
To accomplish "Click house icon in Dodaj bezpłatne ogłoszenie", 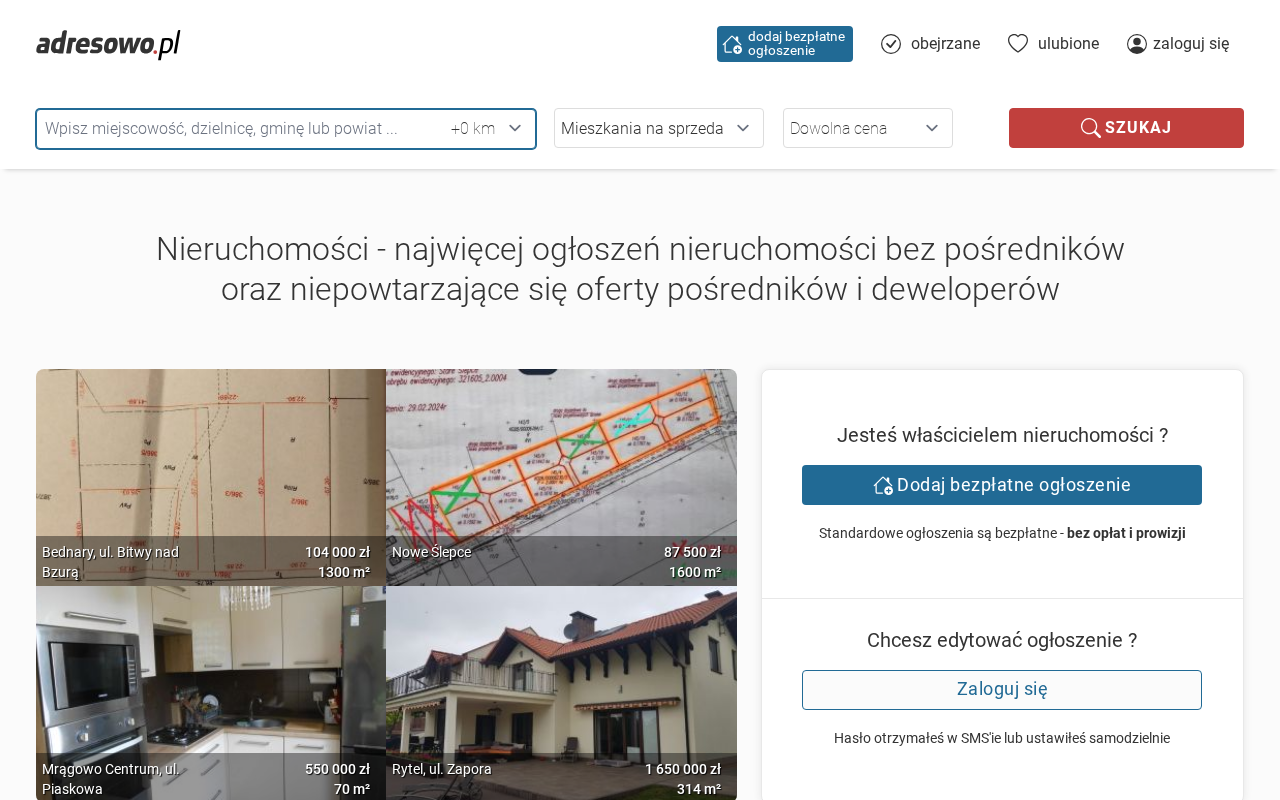I will pyautogui.click(x=883, y=485).
